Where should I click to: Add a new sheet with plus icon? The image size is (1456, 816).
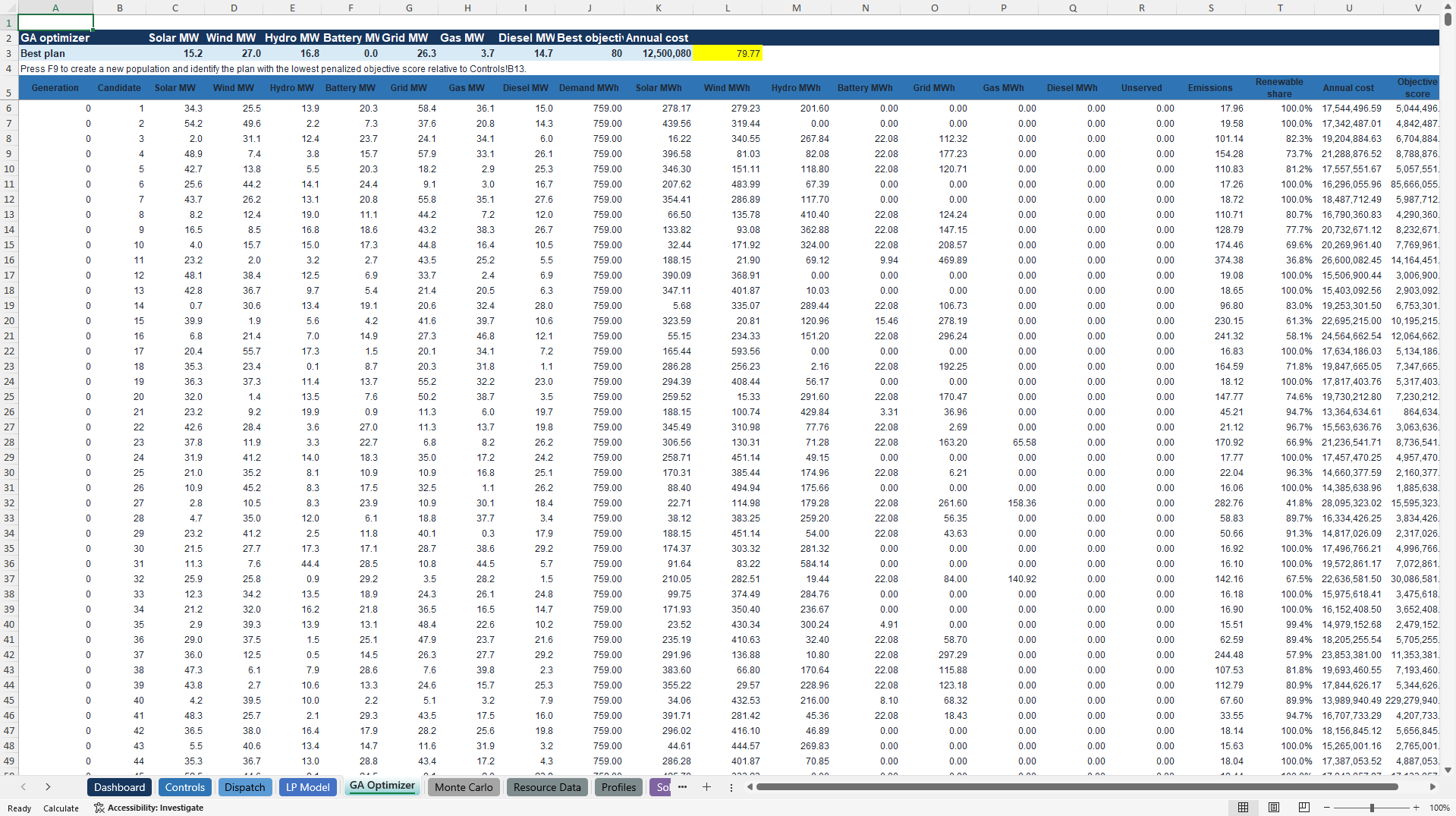[x=706, y=787]
